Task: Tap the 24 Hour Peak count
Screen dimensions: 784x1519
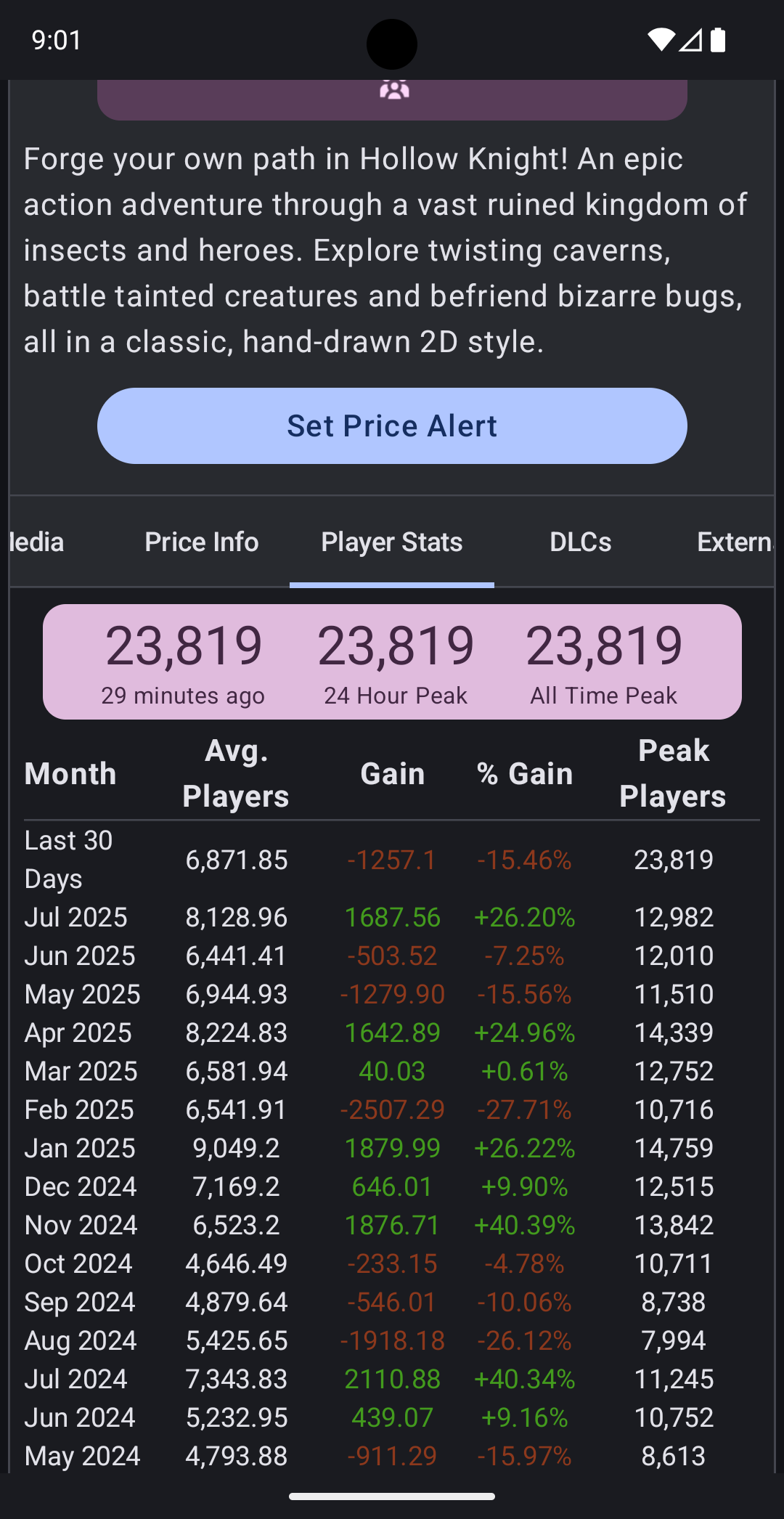Action: (396, 646)
